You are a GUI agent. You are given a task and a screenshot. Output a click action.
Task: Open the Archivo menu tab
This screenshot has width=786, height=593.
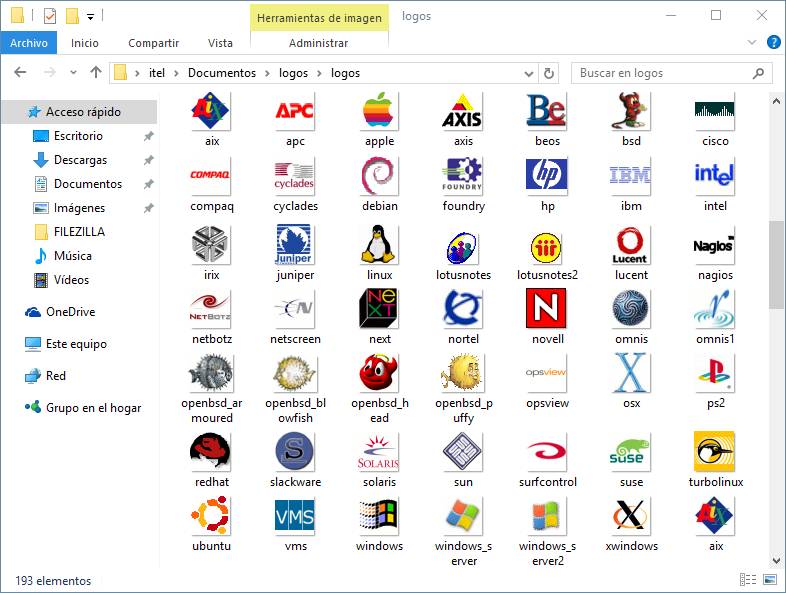29,43
